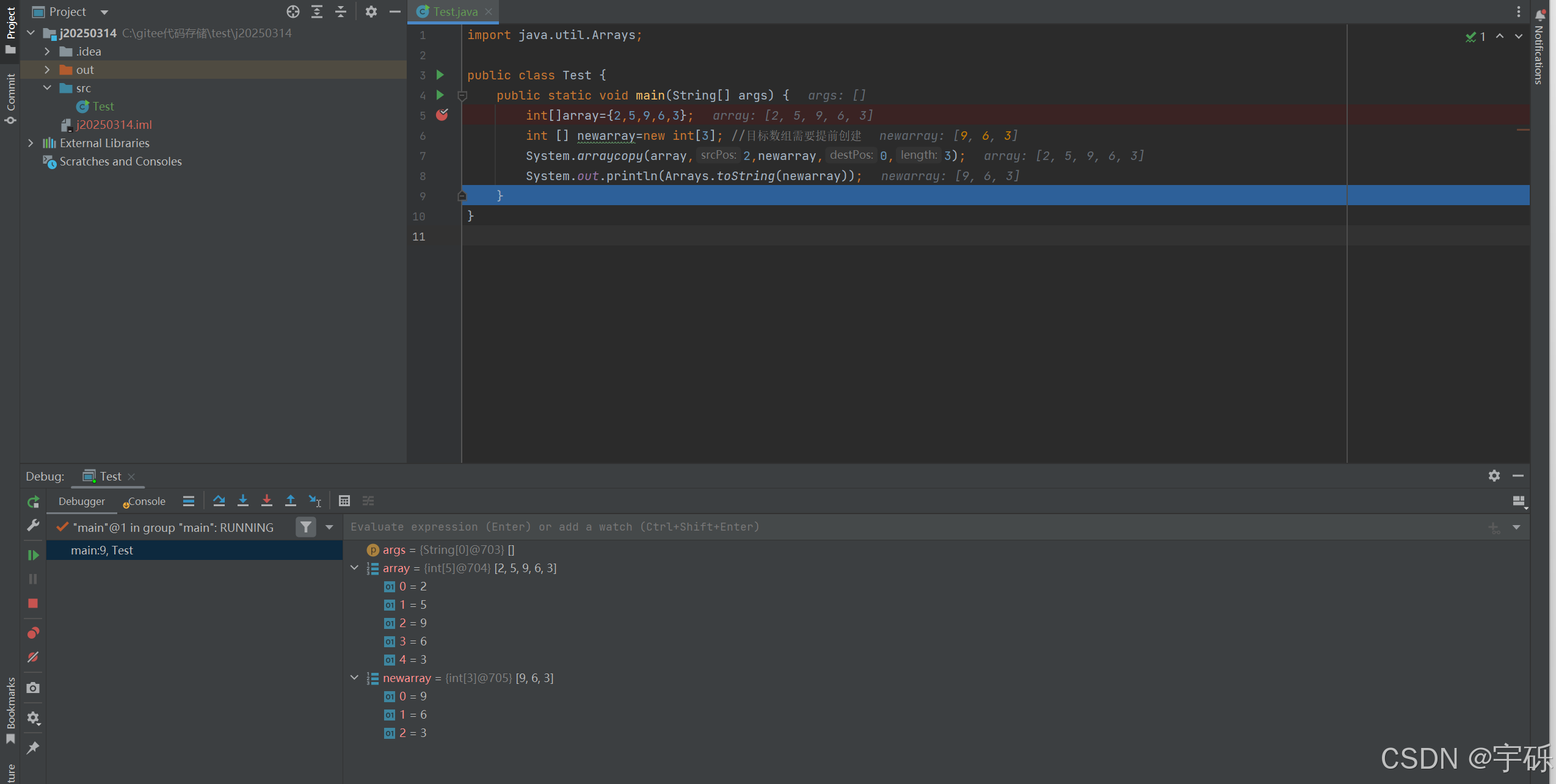This screenshot has height=784, width=1556.
Task: Toggle Mute Breakpoints icon
Action: pyautogui.click(x=33, y=657)
